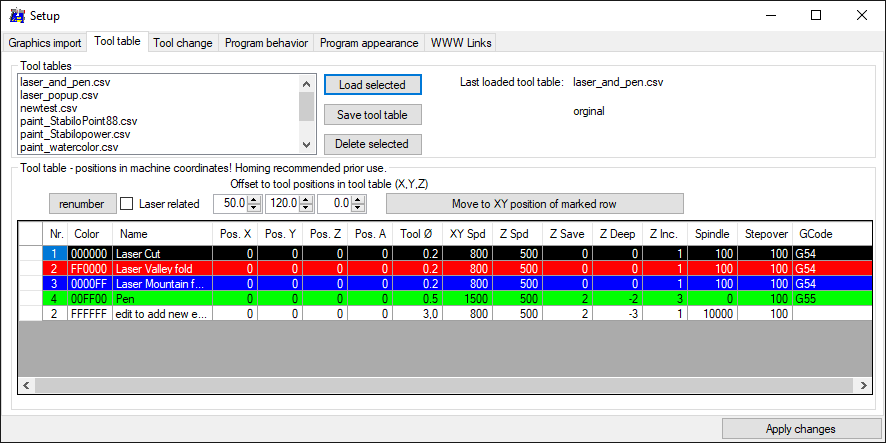Click the Tool Ø column header
Screen dimensions: 886x443
415,234
